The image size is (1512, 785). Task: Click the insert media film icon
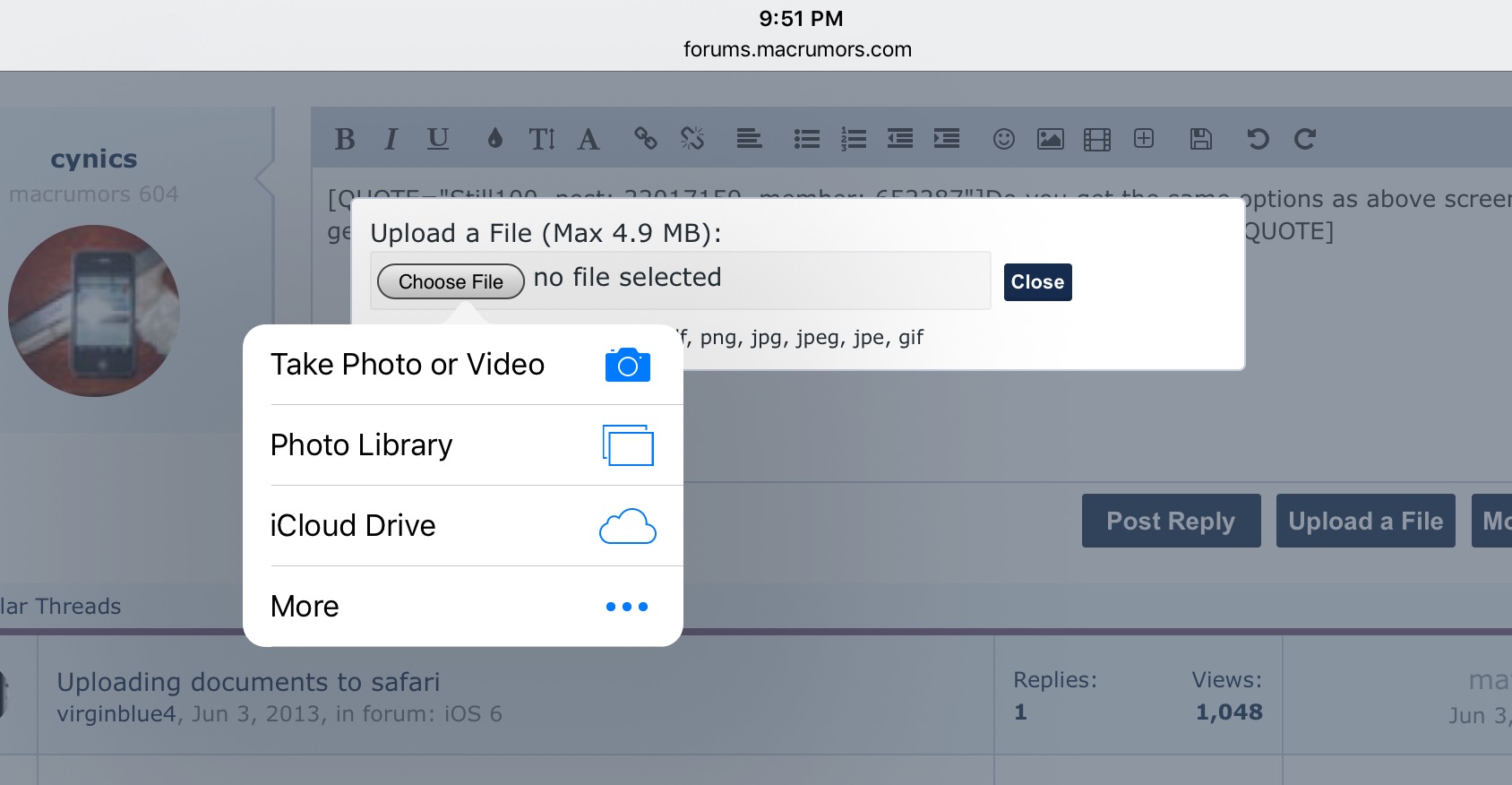coord(1096,139)
